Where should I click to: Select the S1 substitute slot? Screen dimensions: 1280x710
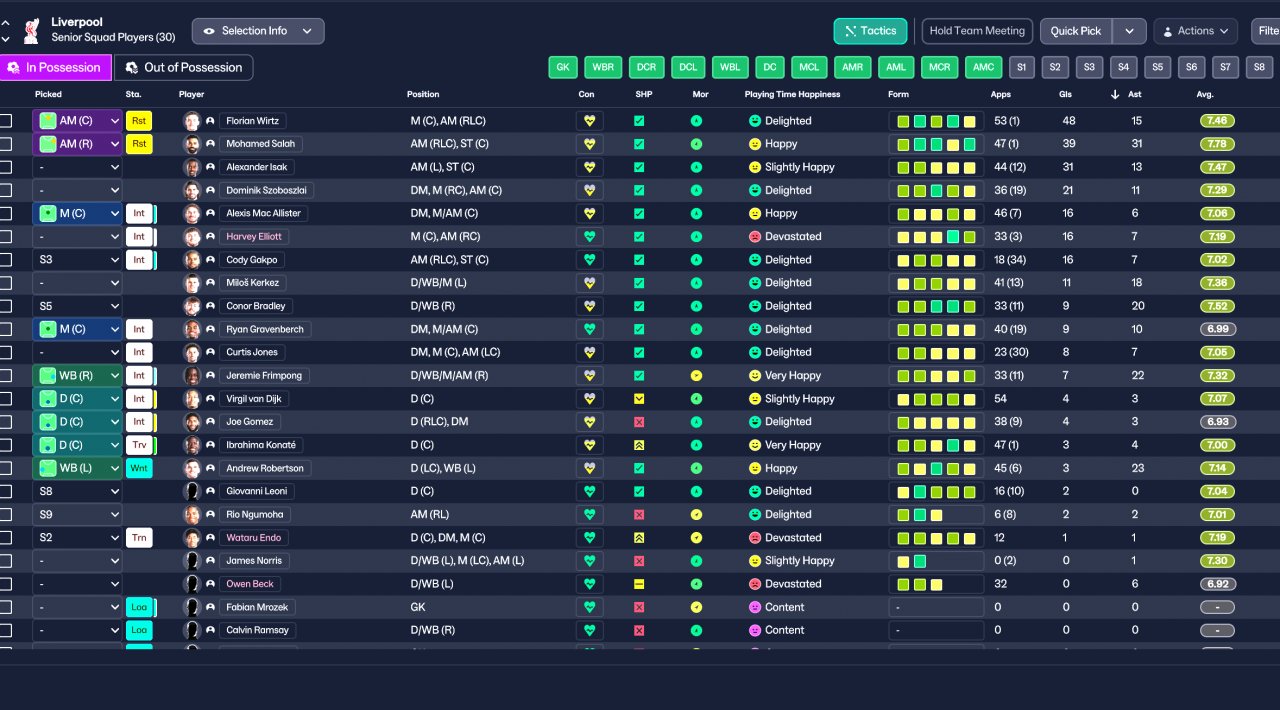[x=1021, y=67]
